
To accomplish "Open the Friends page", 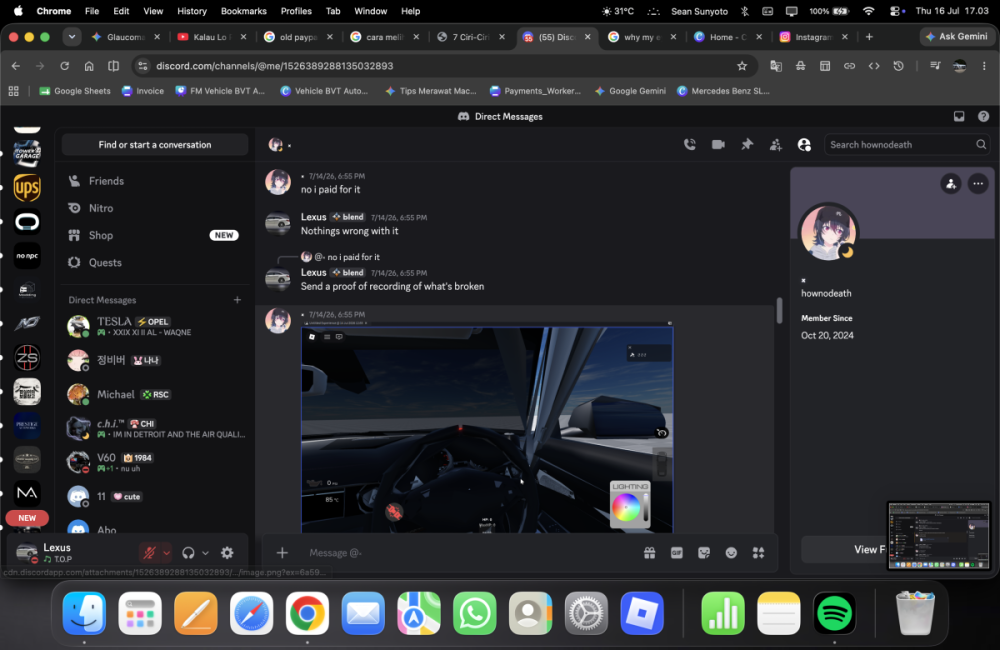I will [155, 181].
